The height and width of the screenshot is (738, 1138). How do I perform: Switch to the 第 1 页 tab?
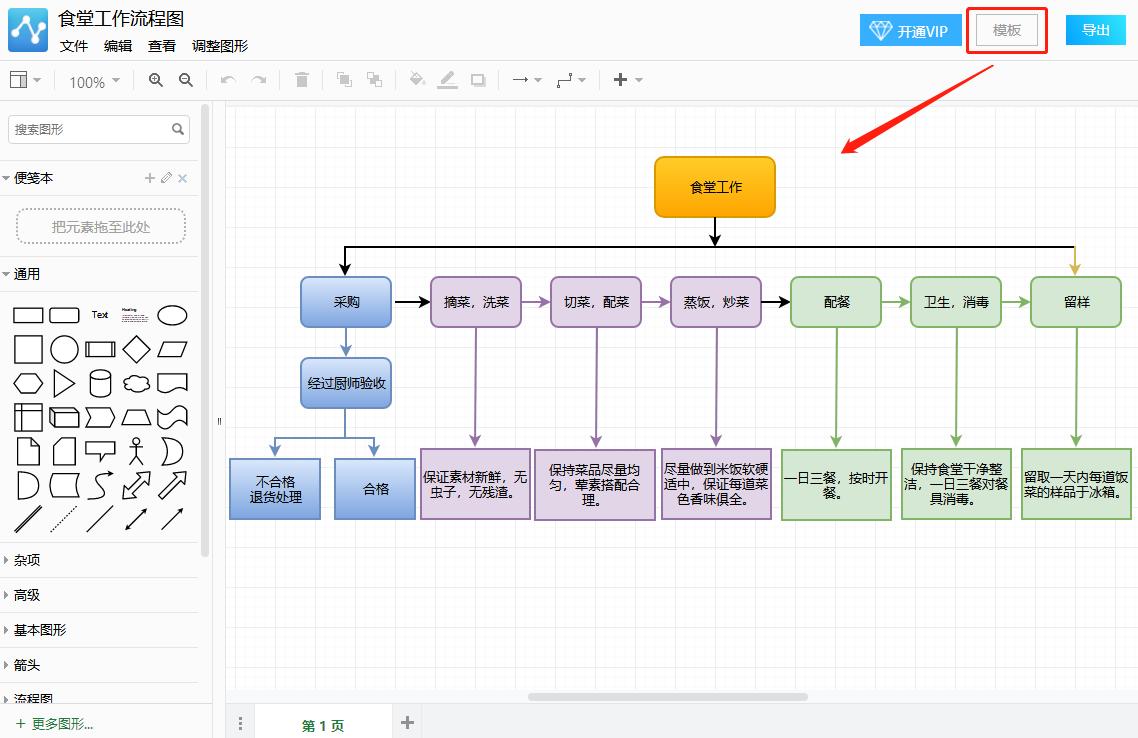pyautogui.click(x=322, y=726)
